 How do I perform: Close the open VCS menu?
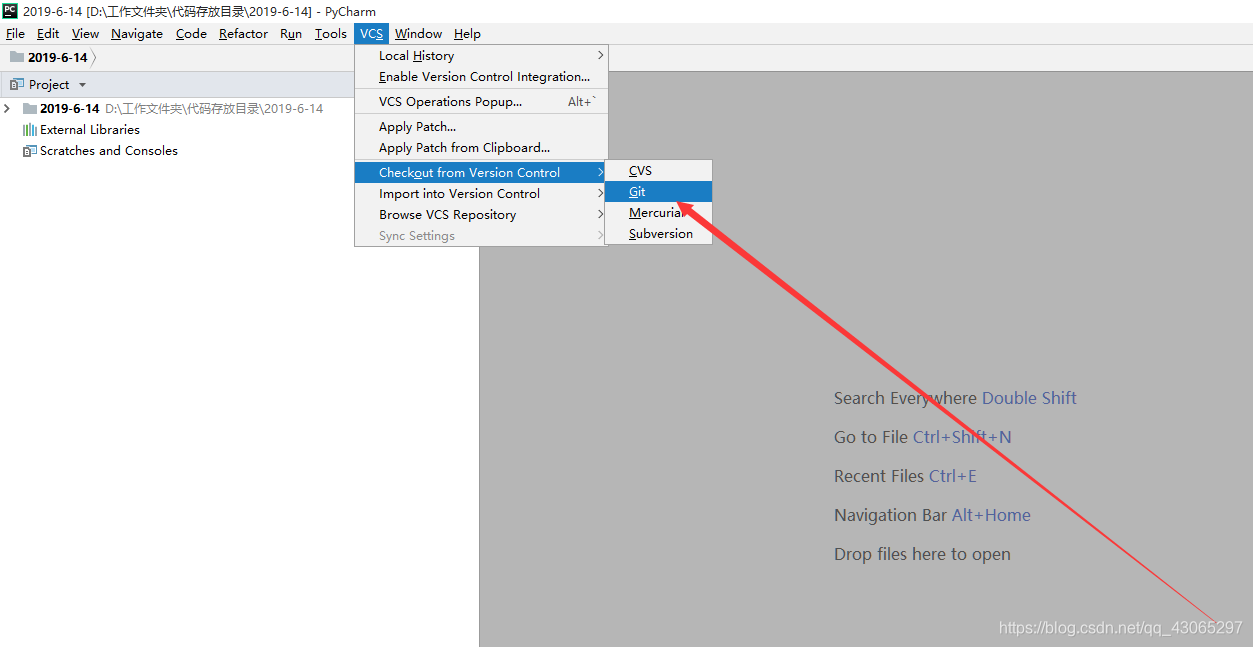372,33
